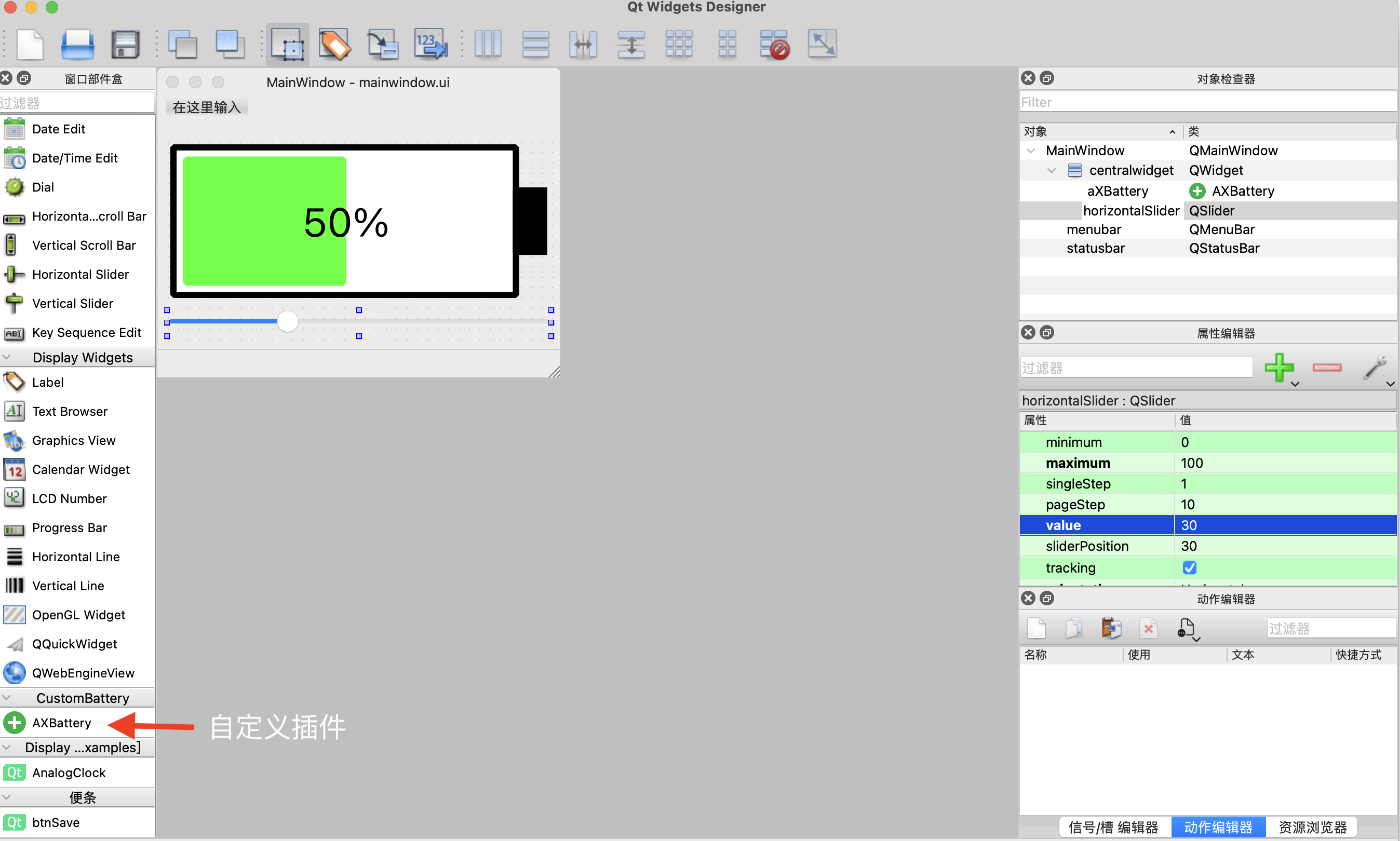The height and width of the screenshot is (841, 1400).
Task: Switch to Edit Buddies label icon
Action: (x=334, y=44)
